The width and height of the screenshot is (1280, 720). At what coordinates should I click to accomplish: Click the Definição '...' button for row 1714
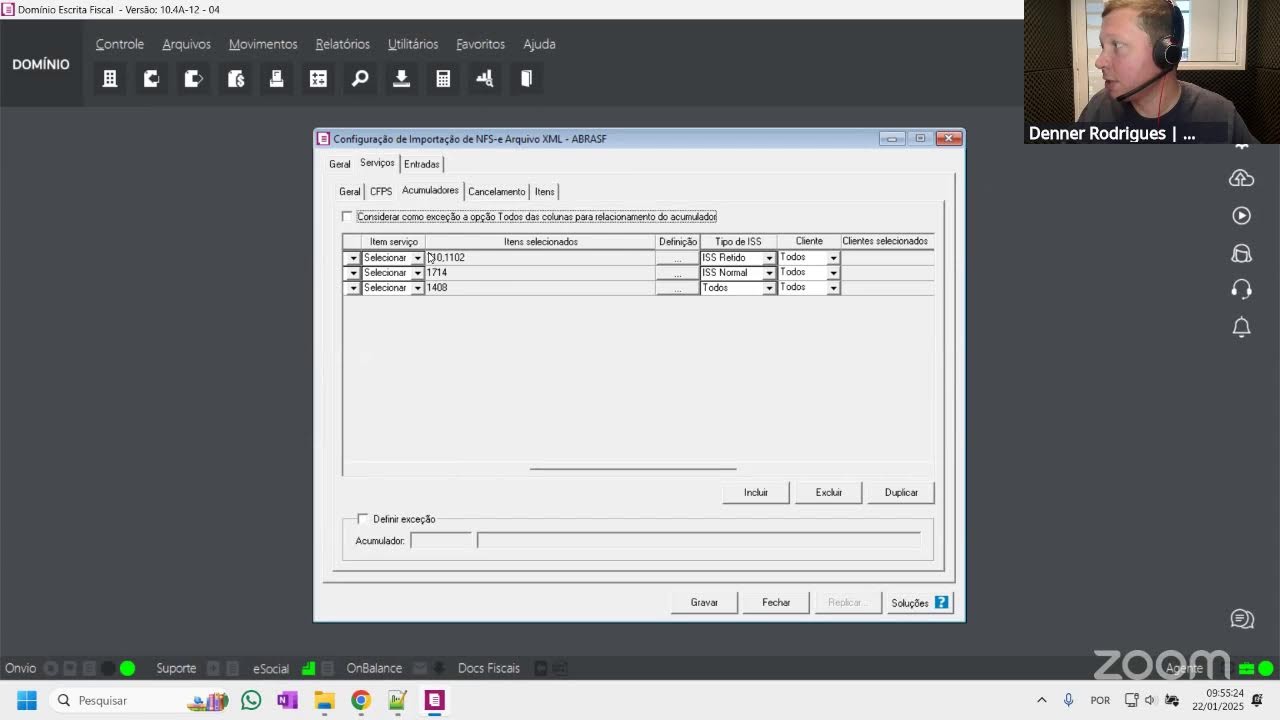[678, 273]
